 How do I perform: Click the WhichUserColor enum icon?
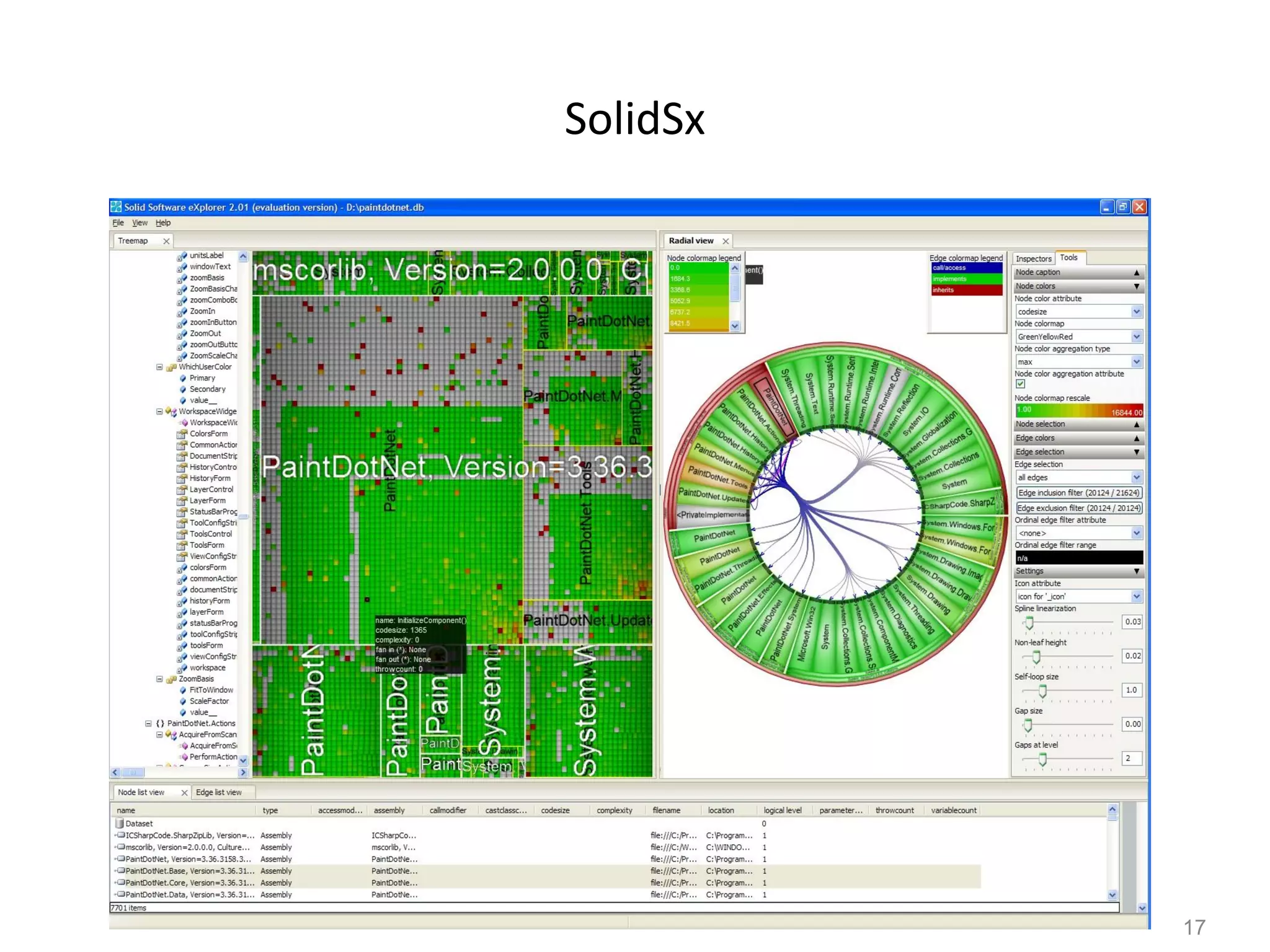(x=171, y=368)
